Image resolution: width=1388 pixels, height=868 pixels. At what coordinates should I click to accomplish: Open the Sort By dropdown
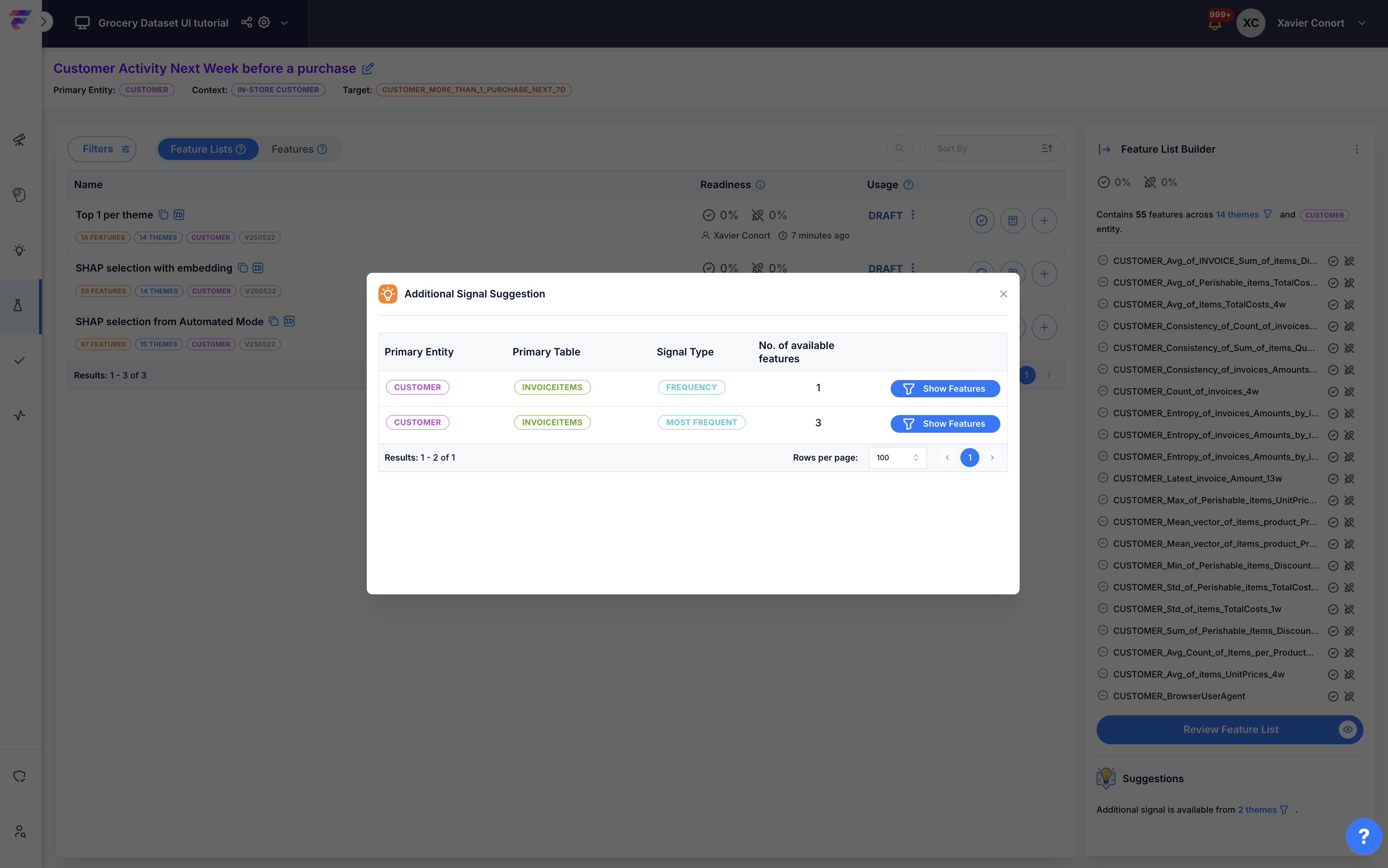[994, 148]
